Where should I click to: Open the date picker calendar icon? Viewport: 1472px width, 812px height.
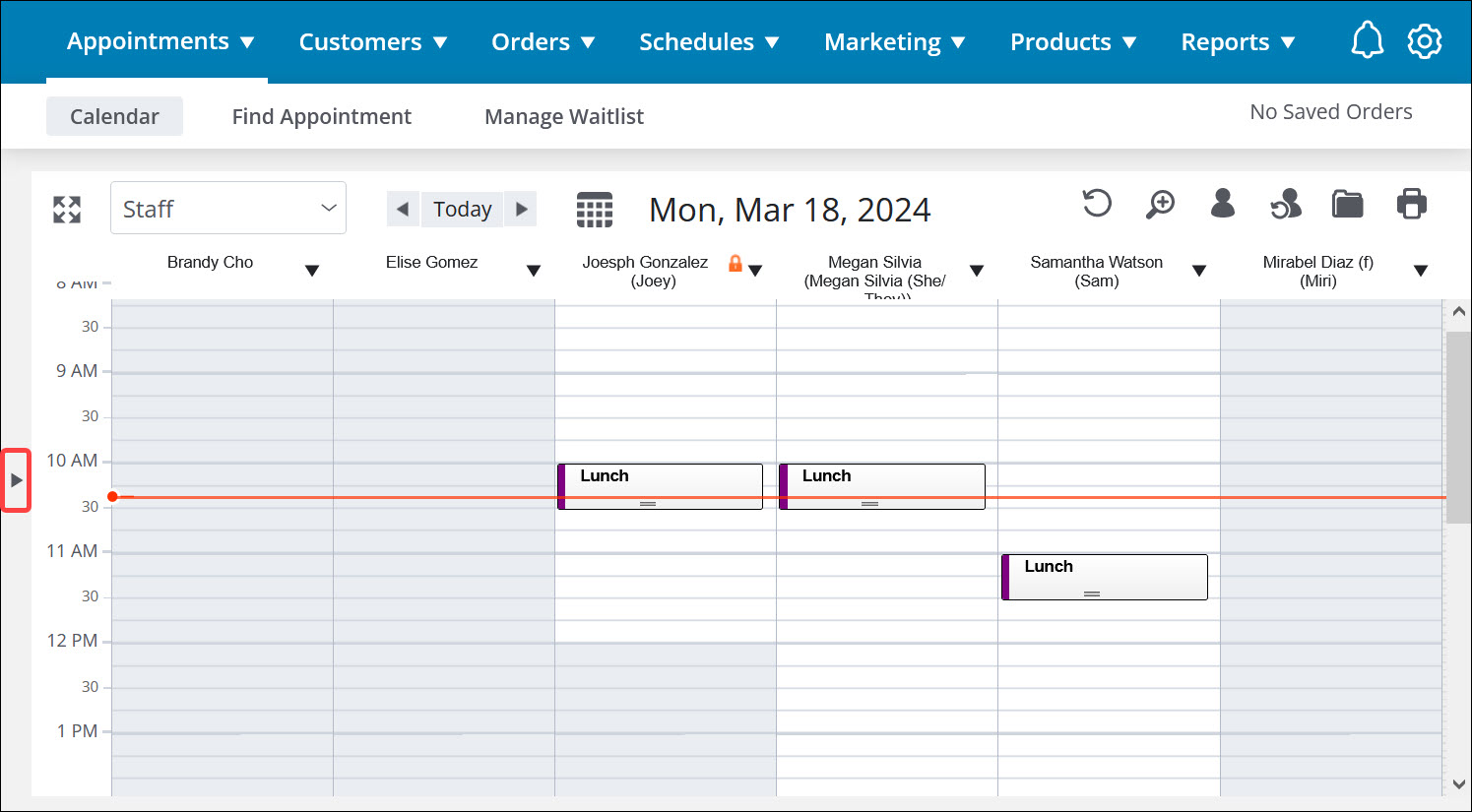(595, 209)
